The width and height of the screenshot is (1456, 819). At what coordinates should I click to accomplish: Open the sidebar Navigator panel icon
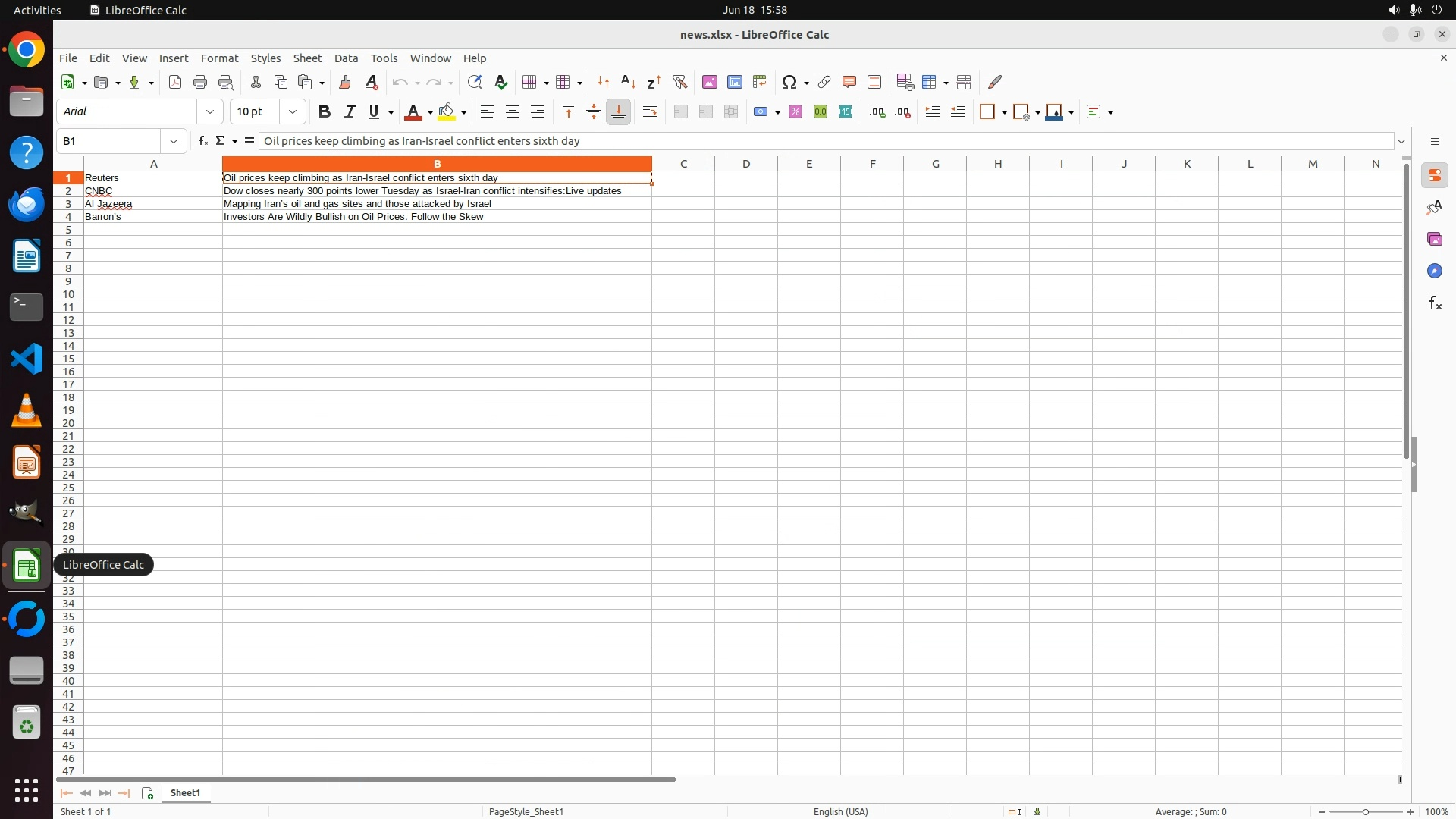(x=1434, y=271)
